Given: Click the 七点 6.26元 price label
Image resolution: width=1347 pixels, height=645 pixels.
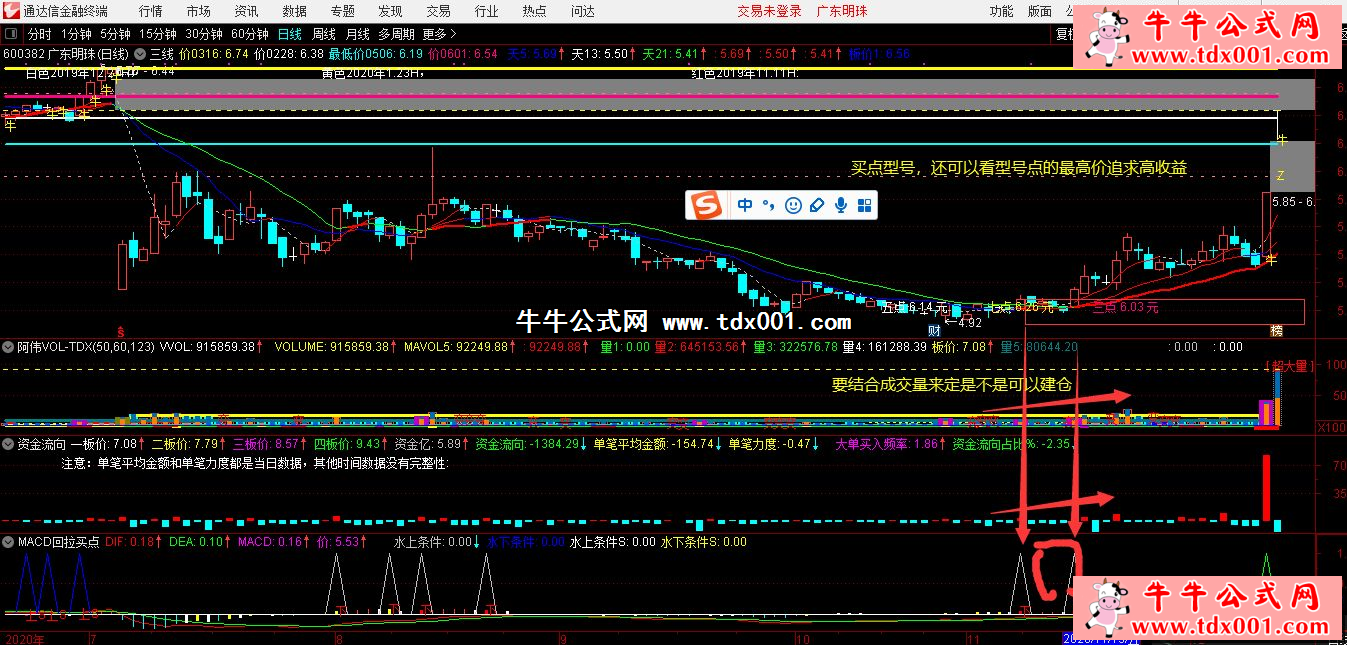Looking at the screenshot, I should [x=1022, y=306].
